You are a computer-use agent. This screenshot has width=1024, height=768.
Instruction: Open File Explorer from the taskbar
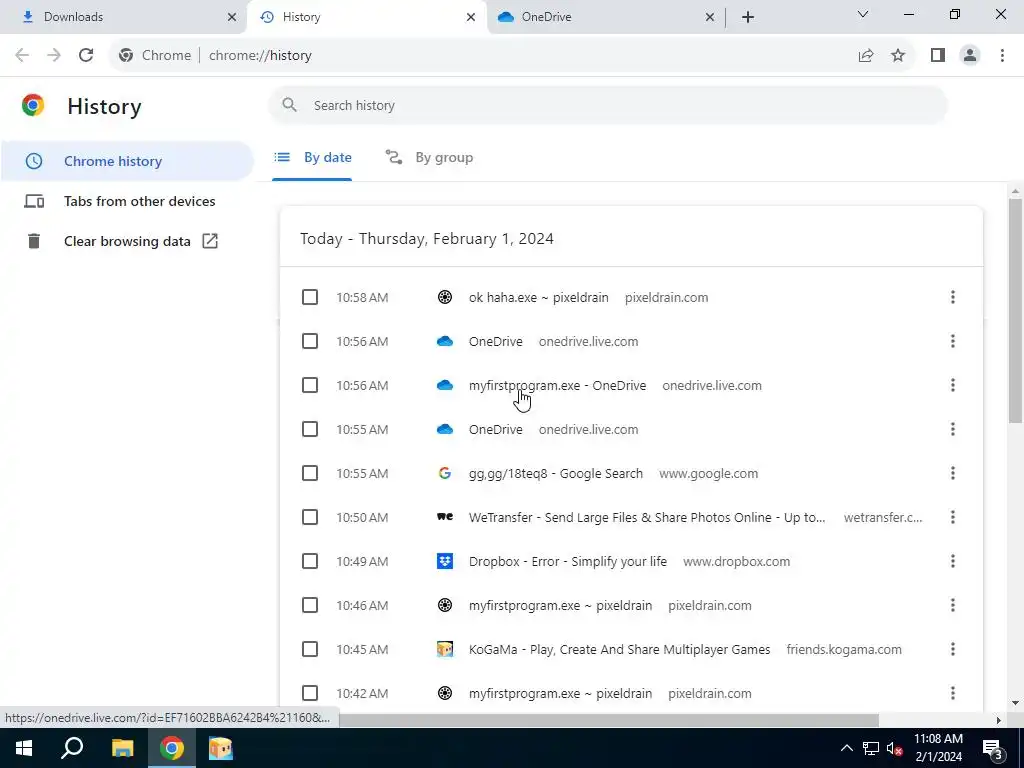[x=122, y=748]
